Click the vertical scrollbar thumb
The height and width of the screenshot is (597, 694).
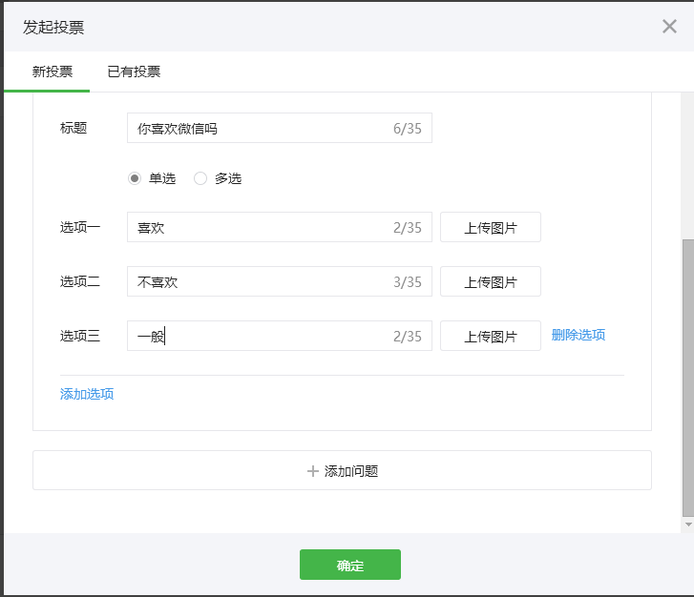click(x=687, y=375)
